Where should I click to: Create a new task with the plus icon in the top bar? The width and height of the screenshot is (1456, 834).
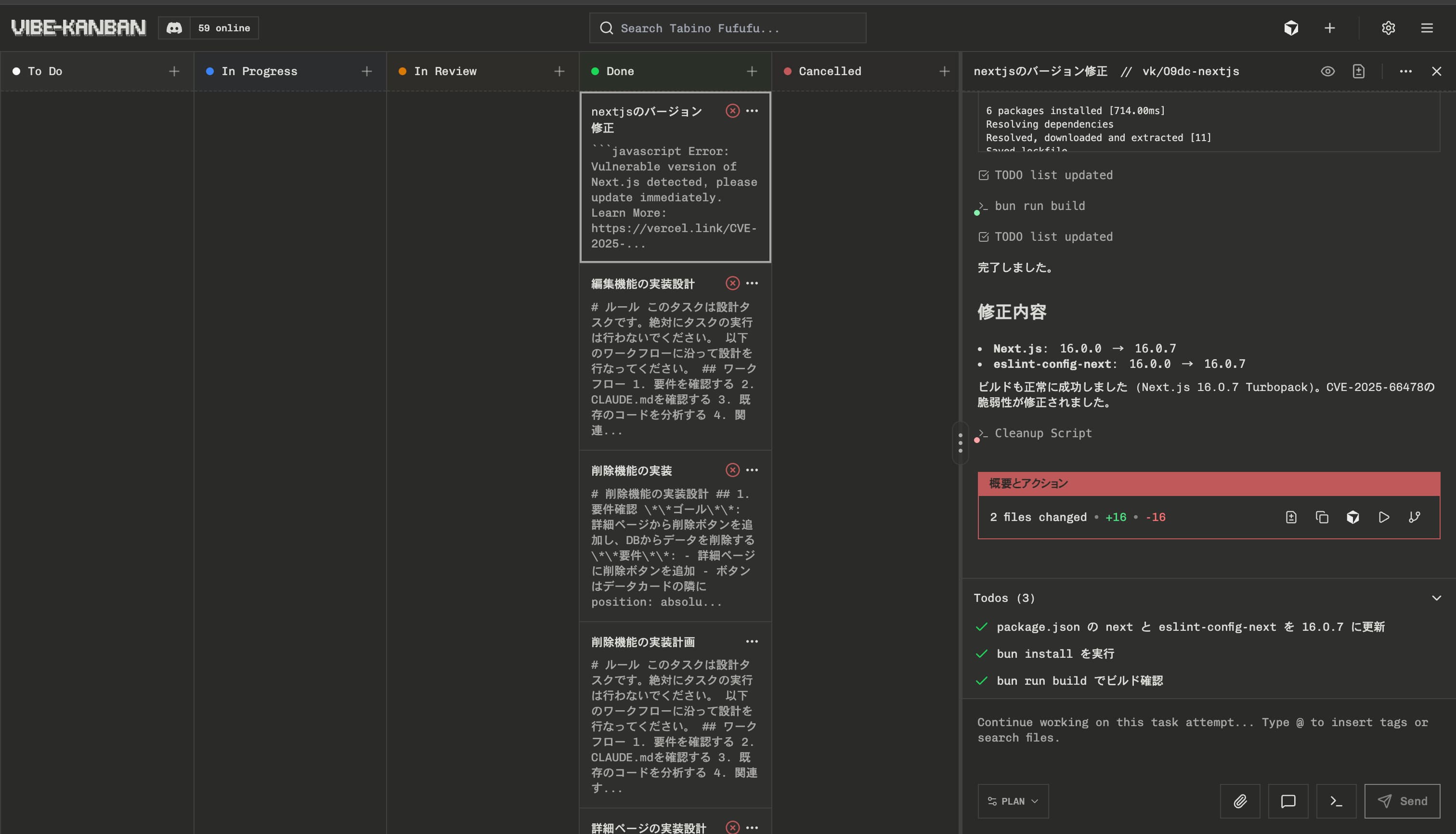(1330, 27)
